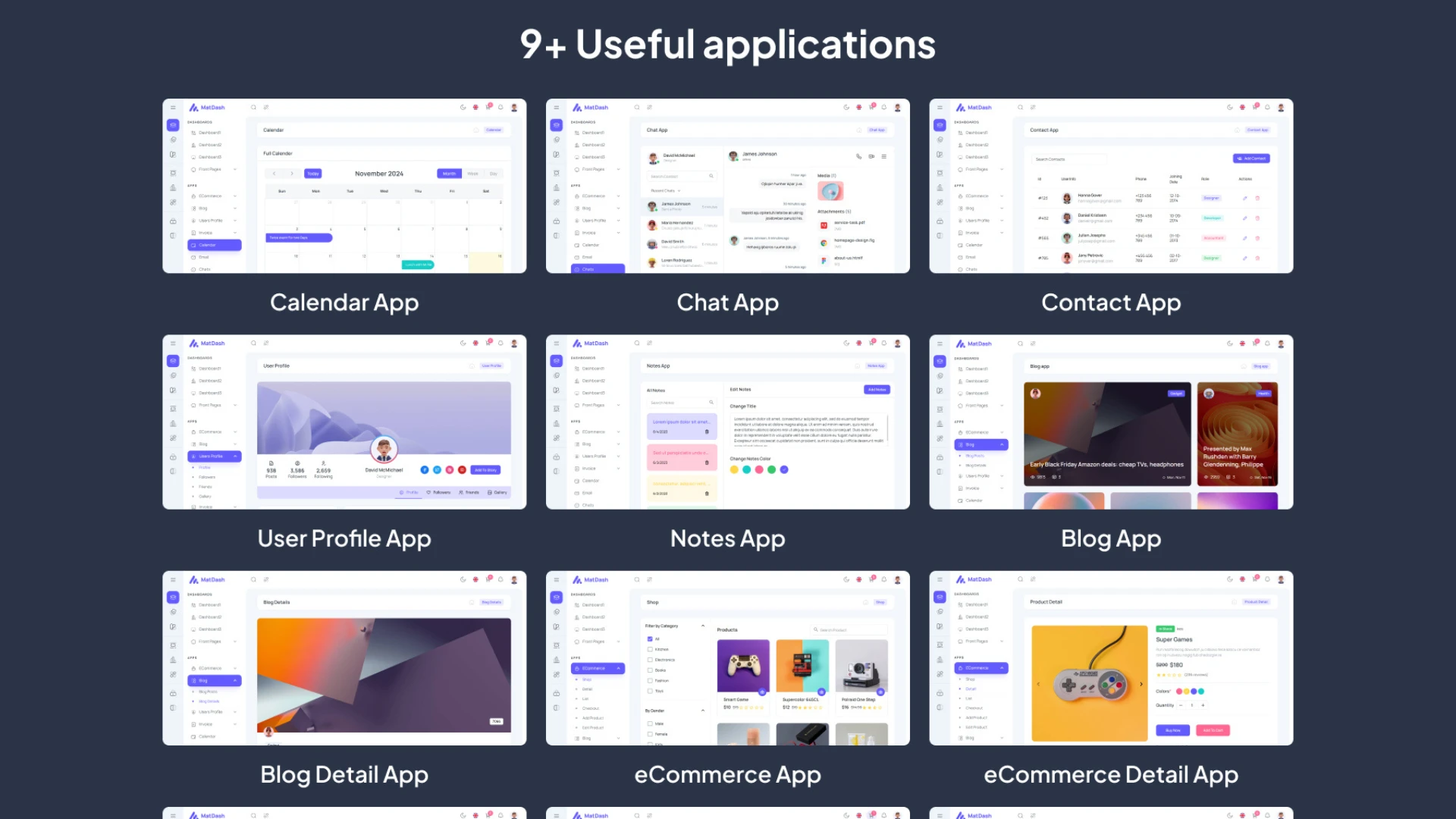The image size is (1456, 819).
Task: Collapse the Blog menu in Blog App sidebar
Action: click(1002, 445)
